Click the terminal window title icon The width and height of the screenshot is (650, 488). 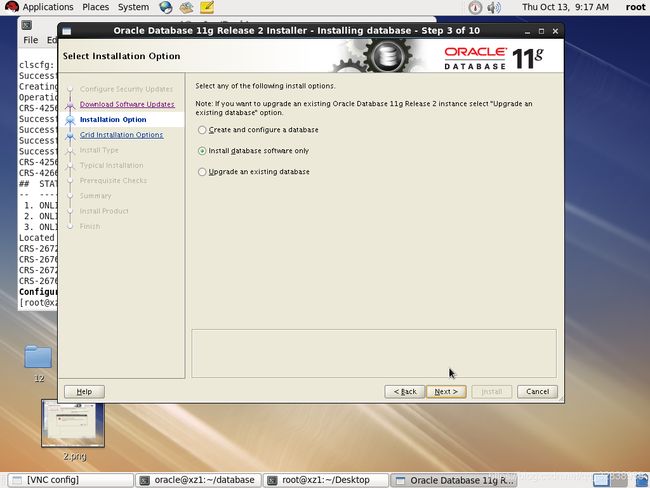pyautogui.click(x=27, y=25)
